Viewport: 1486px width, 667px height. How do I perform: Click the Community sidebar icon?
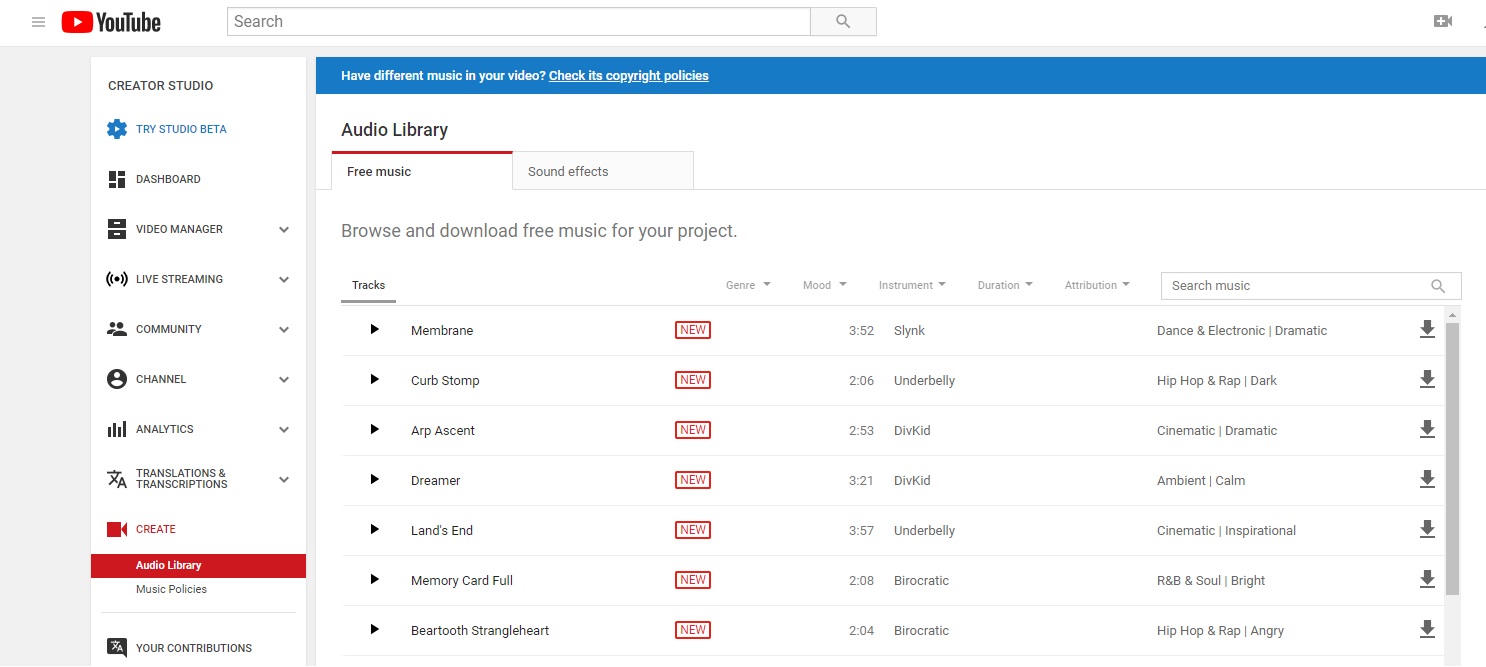point(117,328)
